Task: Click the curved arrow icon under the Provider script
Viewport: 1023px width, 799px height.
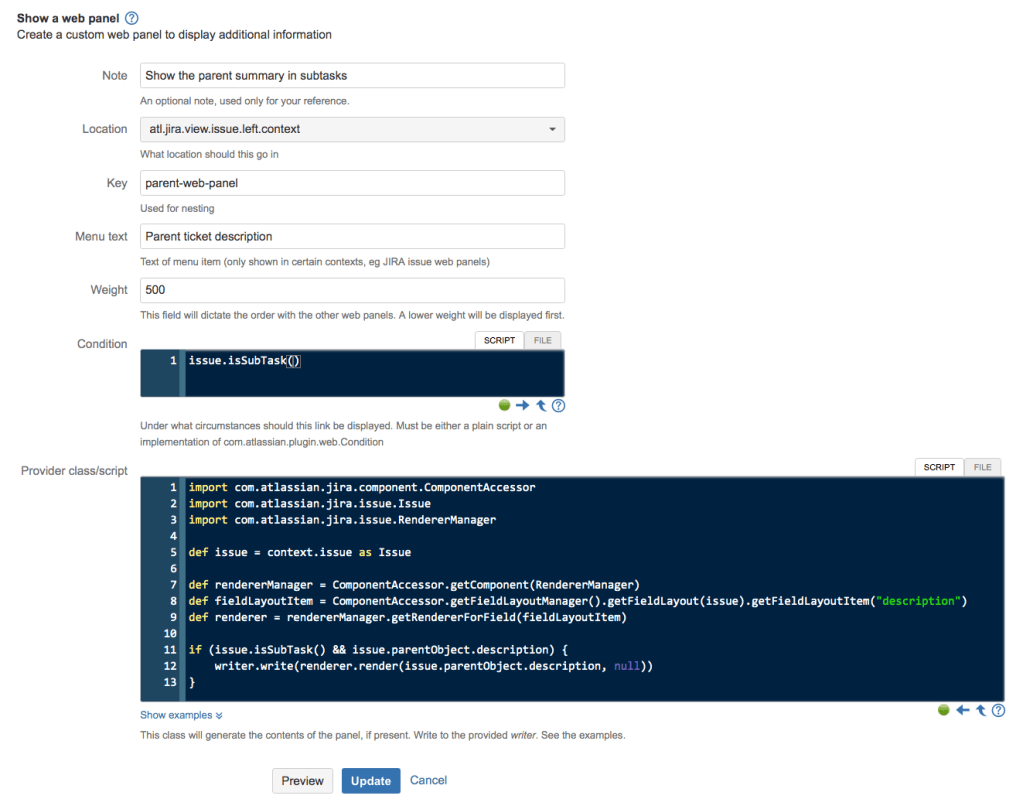Action: (x=980, y=710)
